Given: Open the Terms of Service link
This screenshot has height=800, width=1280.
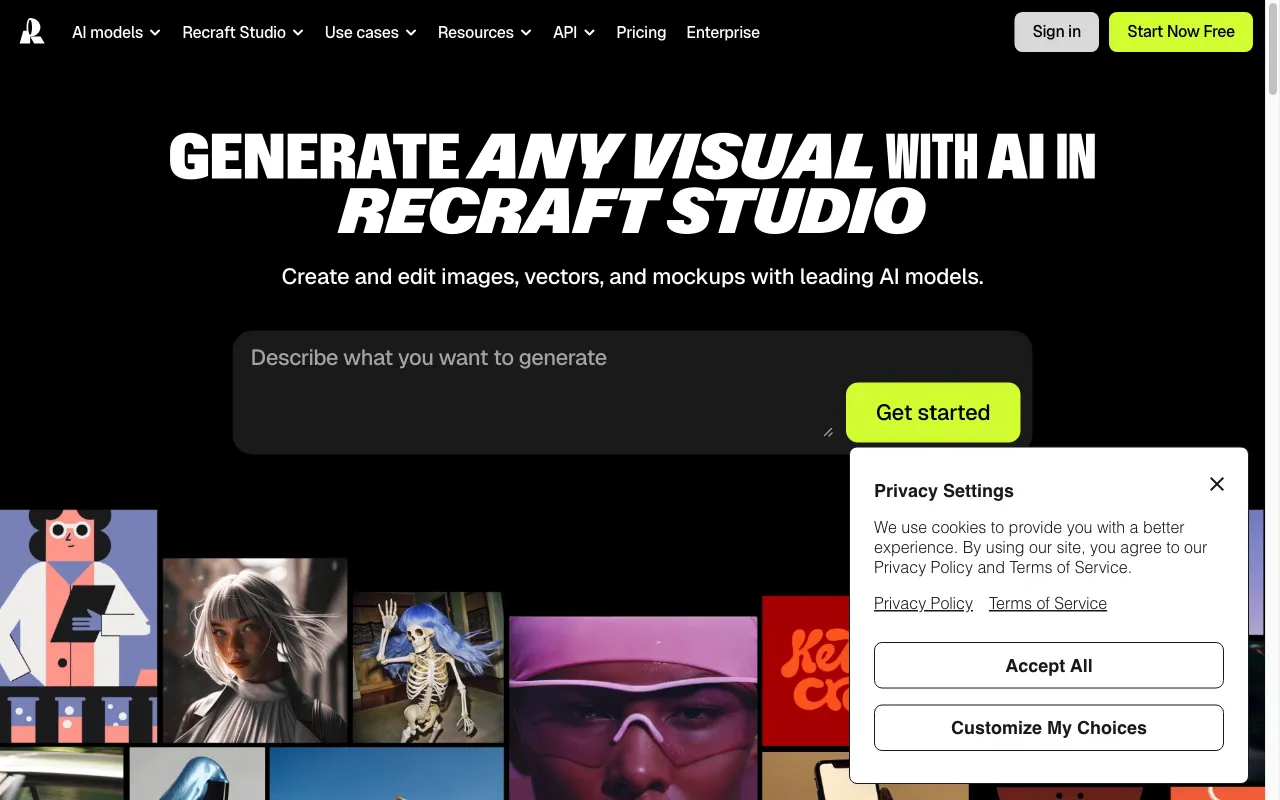Looking at the screenshot, I should click(1048, 603).
